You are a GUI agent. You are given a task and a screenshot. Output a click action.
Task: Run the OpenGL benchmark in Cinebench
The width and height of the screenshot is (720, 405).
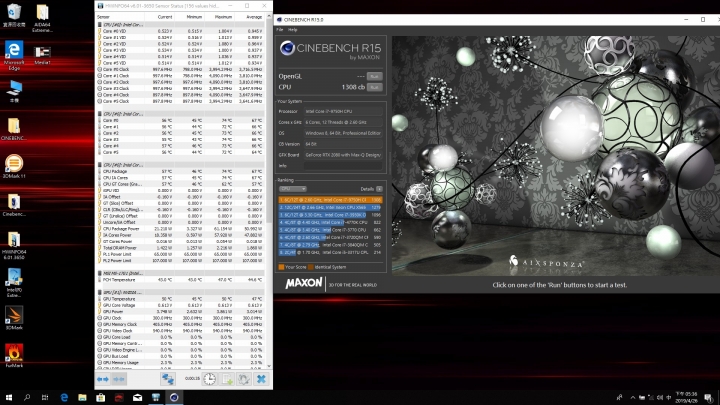tap(375, 76)
